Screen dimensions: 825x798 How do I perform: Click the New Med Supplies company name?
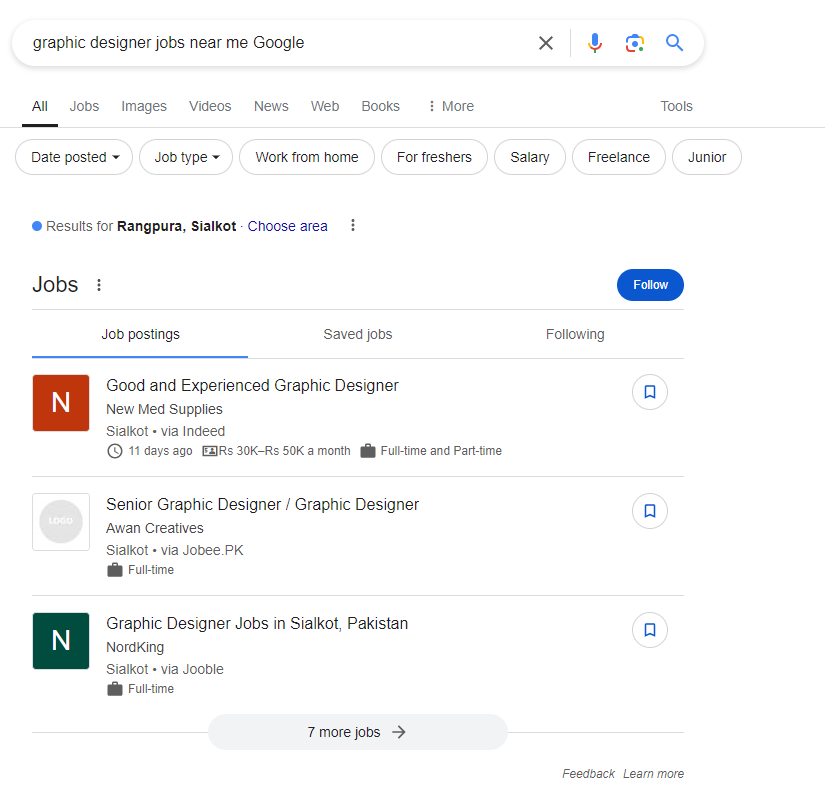(164, 409)
